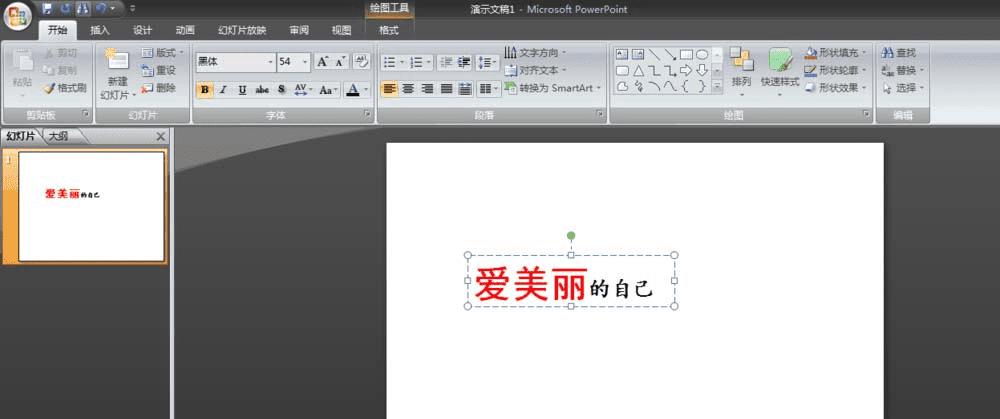Screen dimensions: 1000x419
Task: Open the 幻灯片放映 ribbon tab
Action: [242, 30]
